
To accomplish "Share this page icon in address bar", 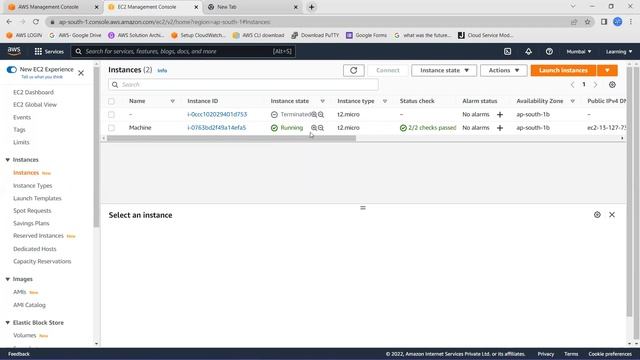I will pyautogui.click(x=574, y=22).
